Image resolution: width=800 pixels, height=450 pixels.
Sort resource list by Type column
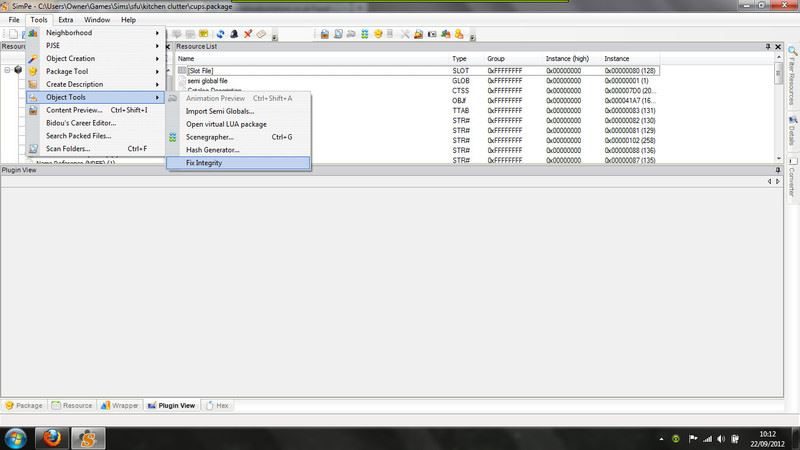coord(460,59)
